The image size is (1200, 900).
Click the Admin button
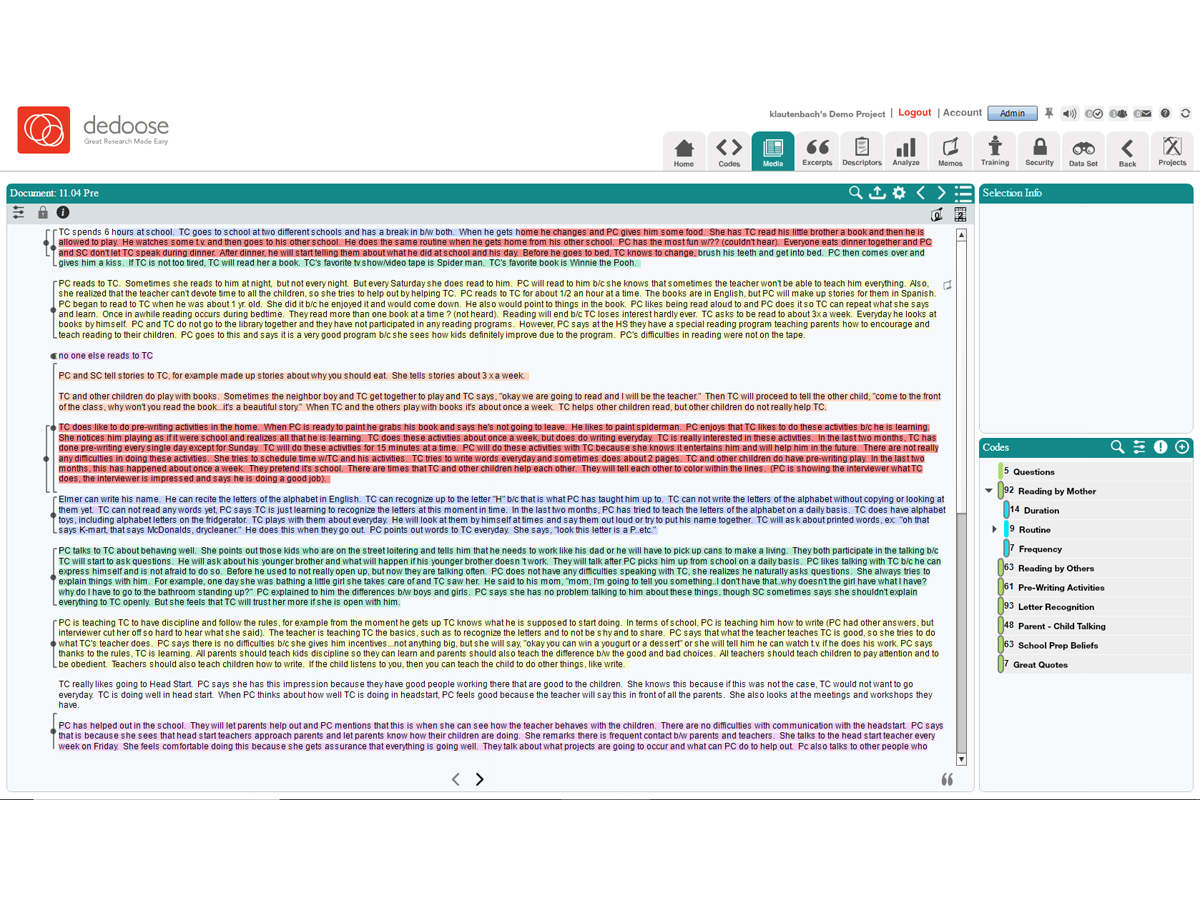(1012, 114)
